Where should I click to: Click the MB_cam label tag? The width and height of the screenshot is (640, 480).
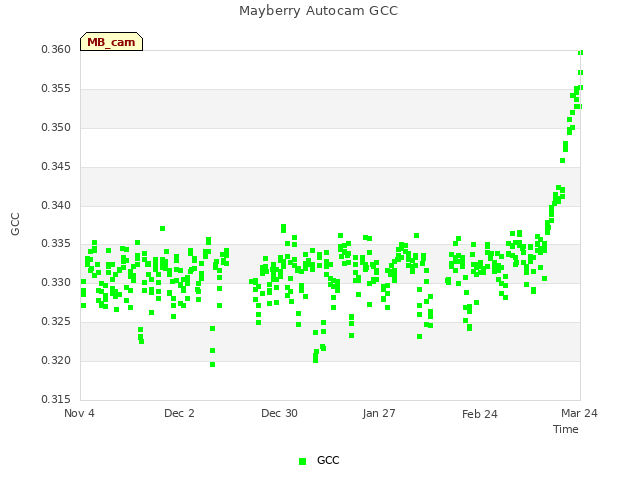(x=111, y=42)
